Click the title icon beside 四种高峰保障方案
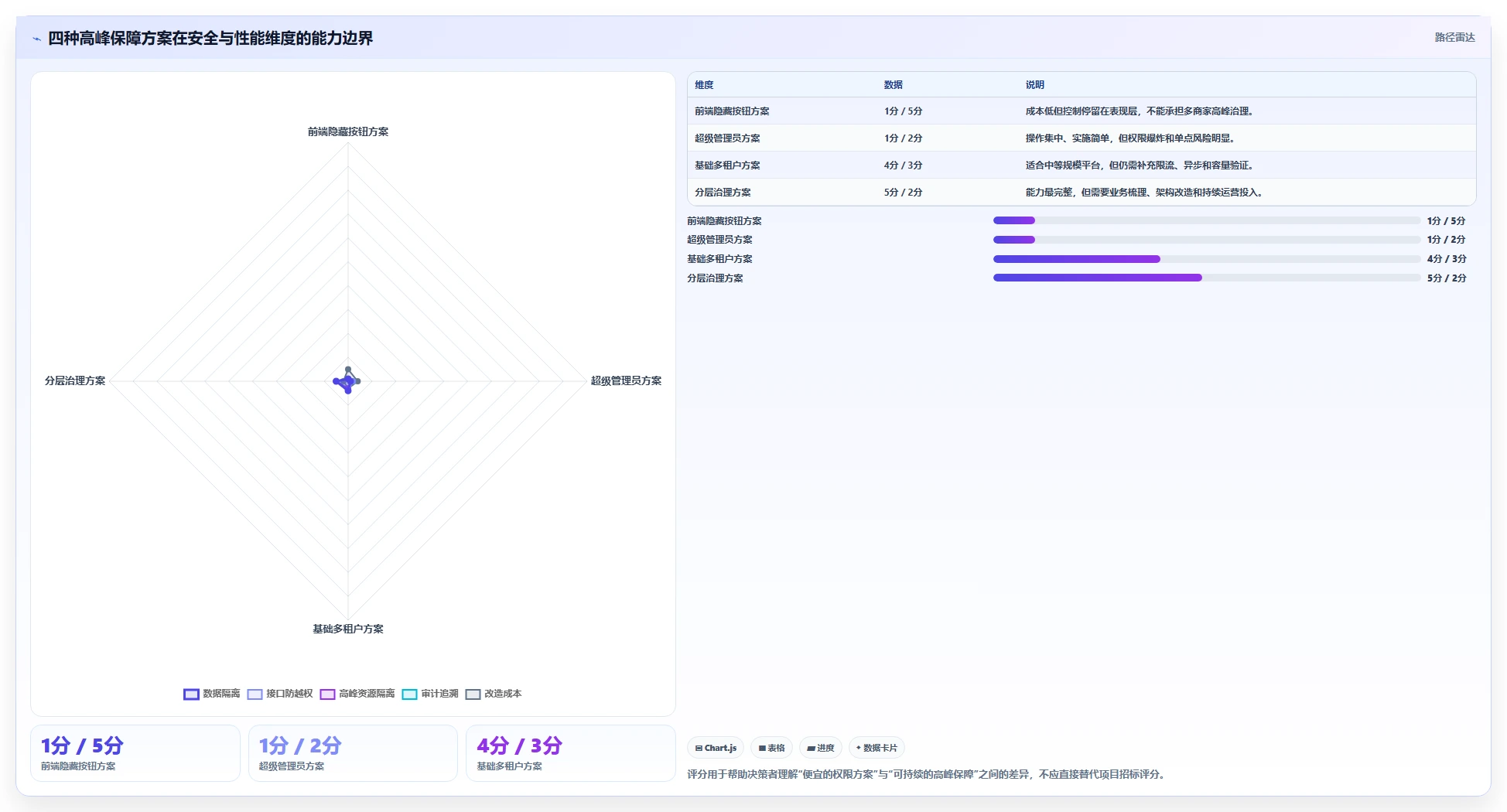This screenshot has height=812, width=1507. 36,39
